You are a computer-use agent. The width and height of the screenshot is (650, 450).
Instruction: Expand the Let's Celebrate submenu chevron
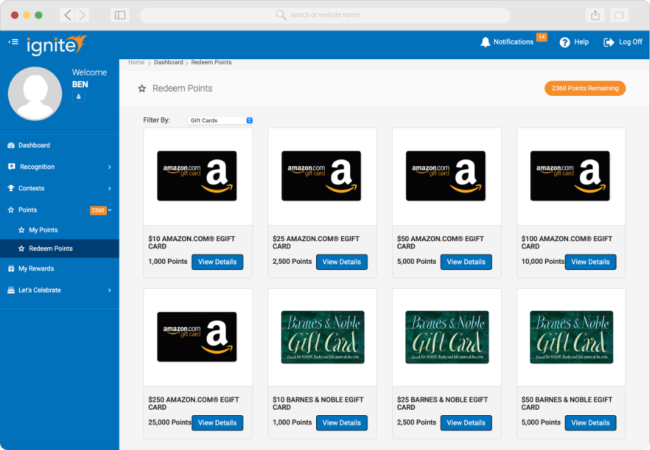[x=109, y=290]
